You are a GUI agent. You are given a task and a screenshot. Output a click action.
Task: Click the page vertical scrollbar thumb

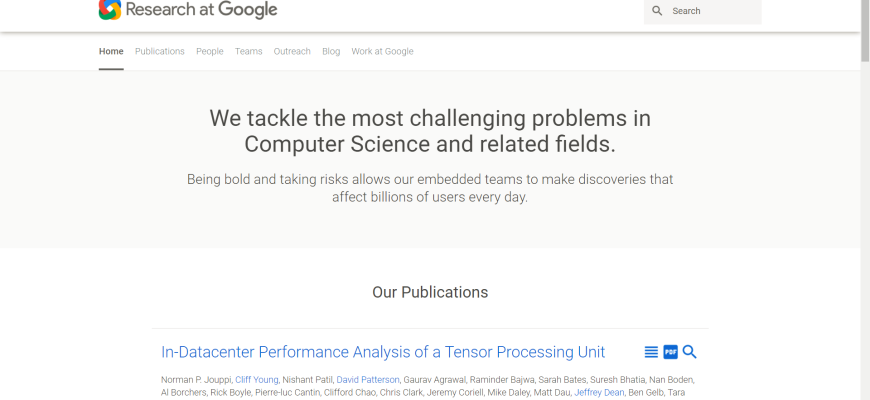tap(864, 30)
